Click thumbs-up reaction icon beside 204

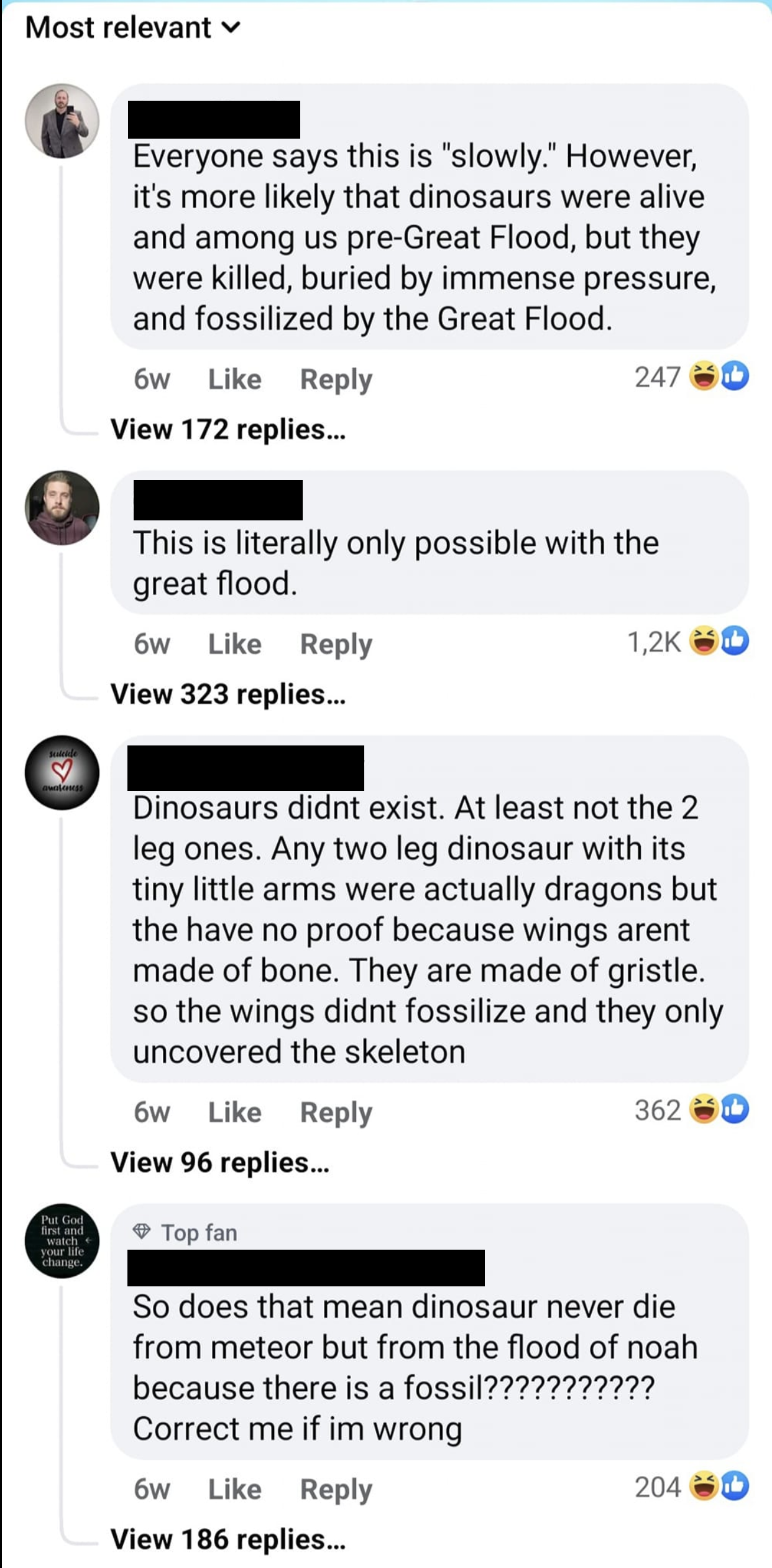coord(735,1485)
